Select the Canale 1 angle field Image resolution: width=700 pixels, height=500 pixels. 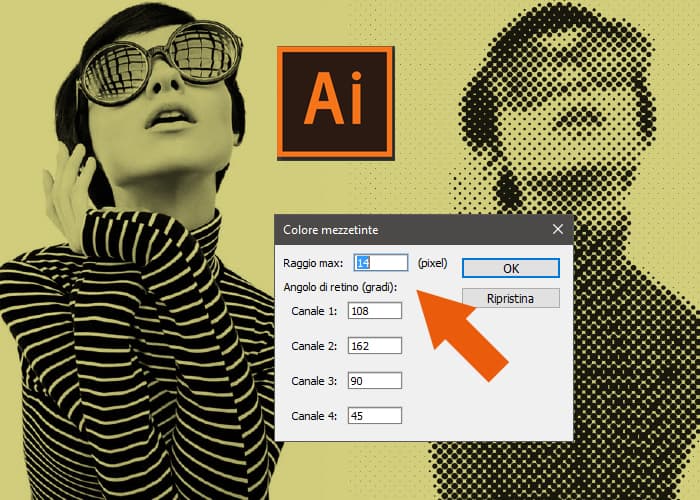[x=375, y=311]
